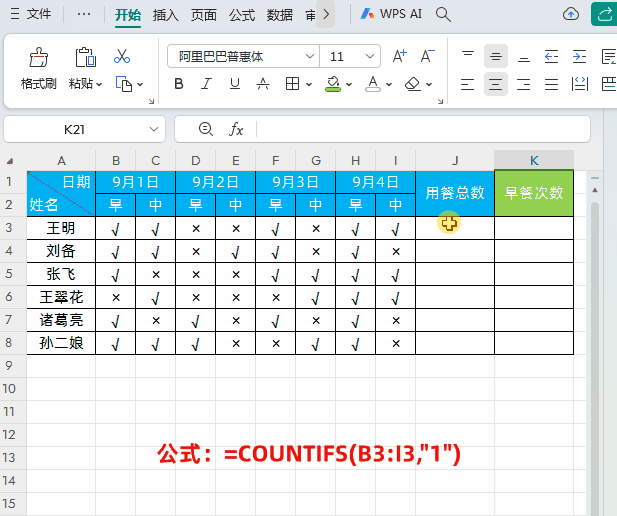The height and width of the screenshot is (516, 617).
Task: Toggle italic text formatting
Action: (x=207, y=84)
